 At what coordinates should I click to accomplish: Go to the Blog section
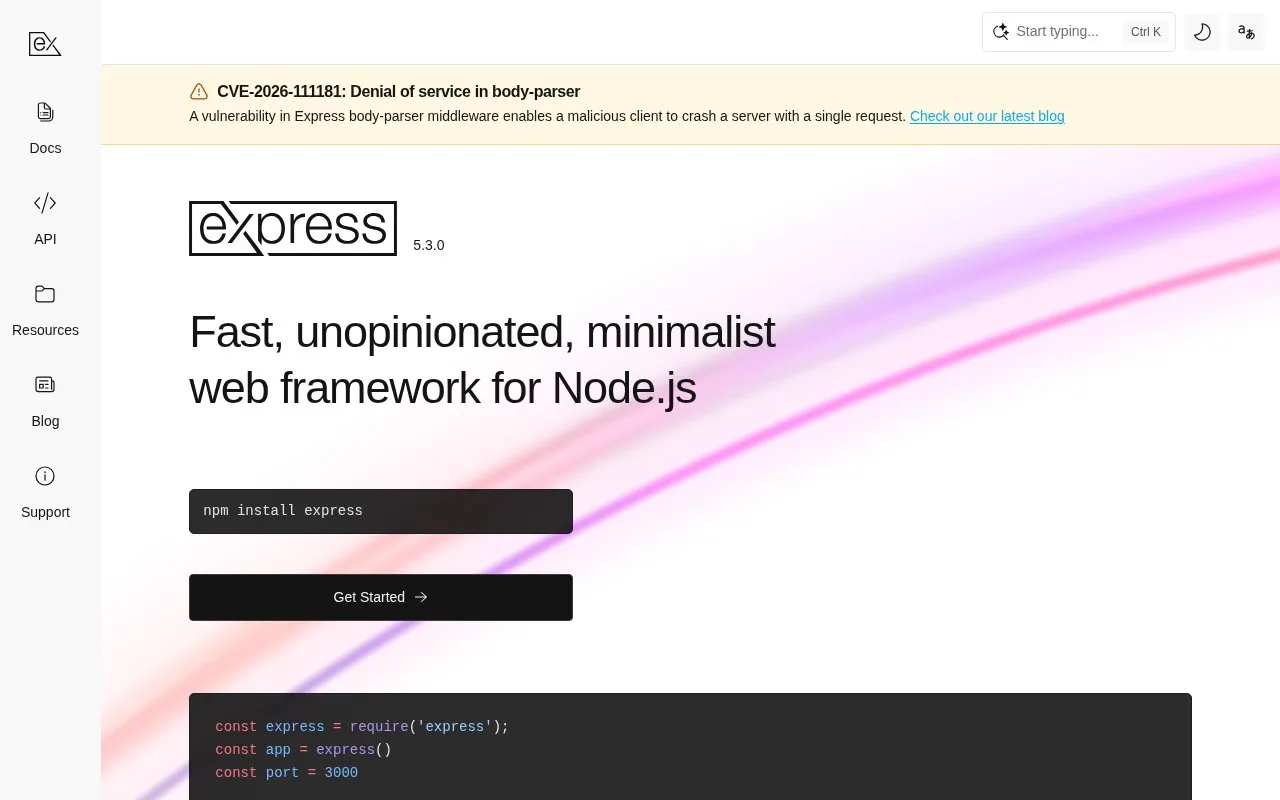click(45, 402)
